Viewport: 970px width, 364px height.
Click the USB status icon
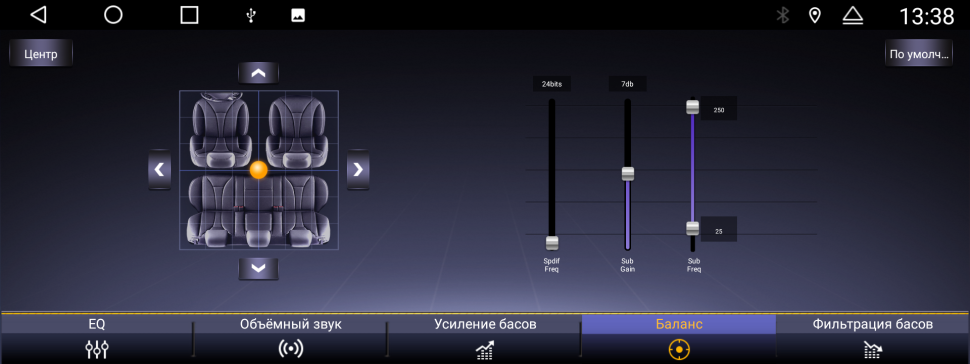point(251,16)
